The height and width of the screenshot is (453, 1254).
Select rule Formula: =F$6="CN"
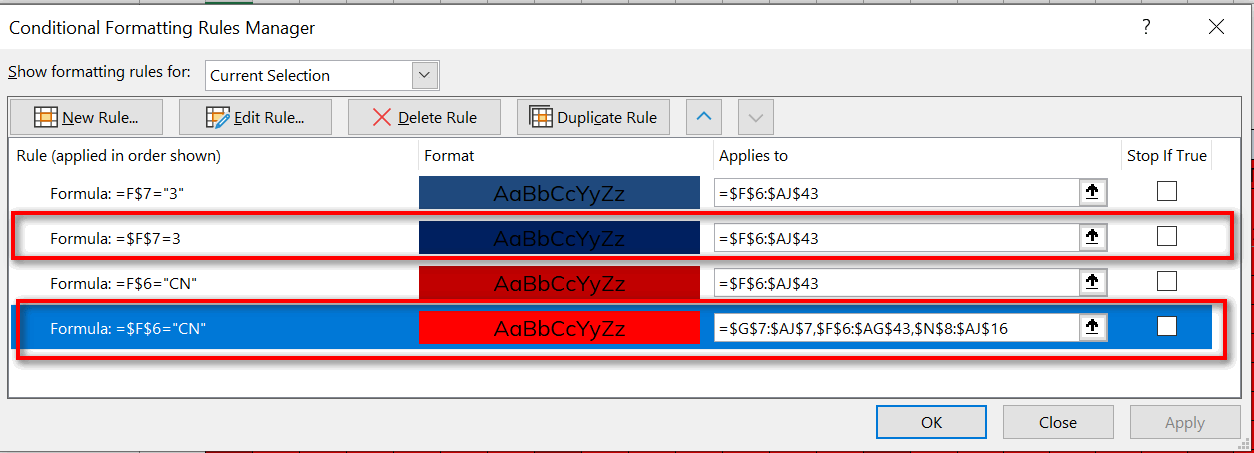pos(123,283)
